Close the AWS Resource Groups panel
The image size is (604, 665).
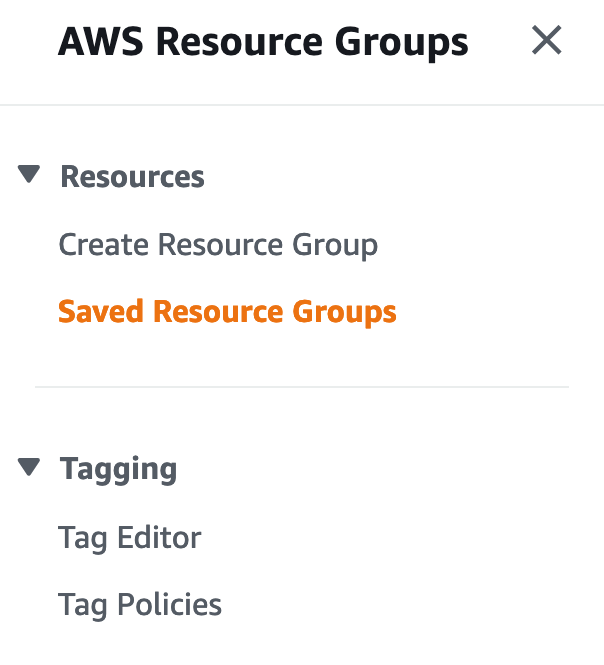pos(546,41)
